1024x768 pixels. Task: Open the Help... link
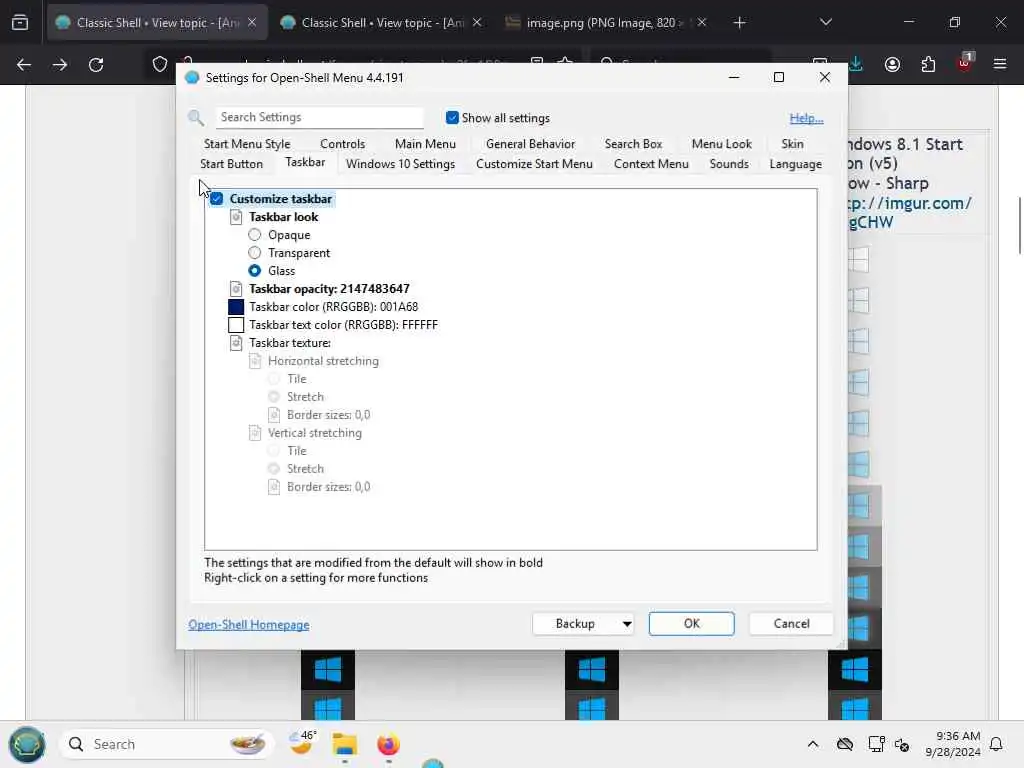[x=806, y=118]
